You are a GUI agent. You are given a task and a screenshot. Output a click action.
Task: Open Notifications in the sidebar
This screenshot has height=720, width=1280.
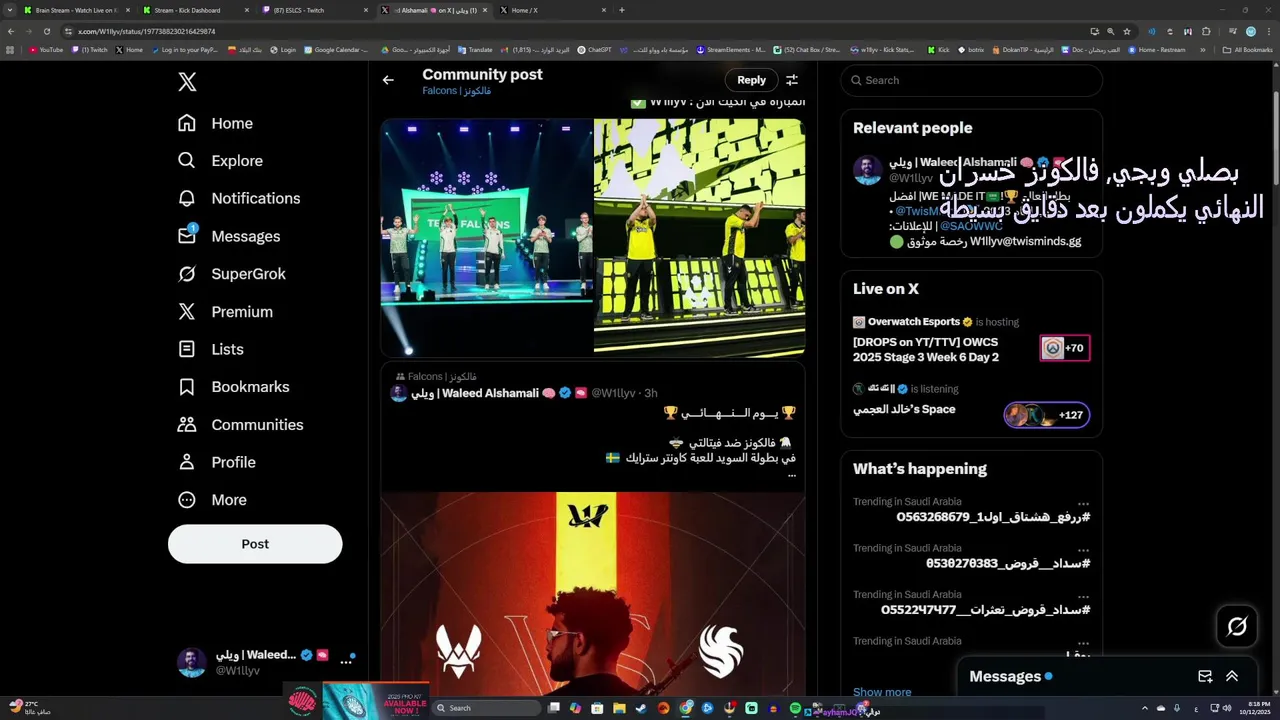(x=239, y=198)
